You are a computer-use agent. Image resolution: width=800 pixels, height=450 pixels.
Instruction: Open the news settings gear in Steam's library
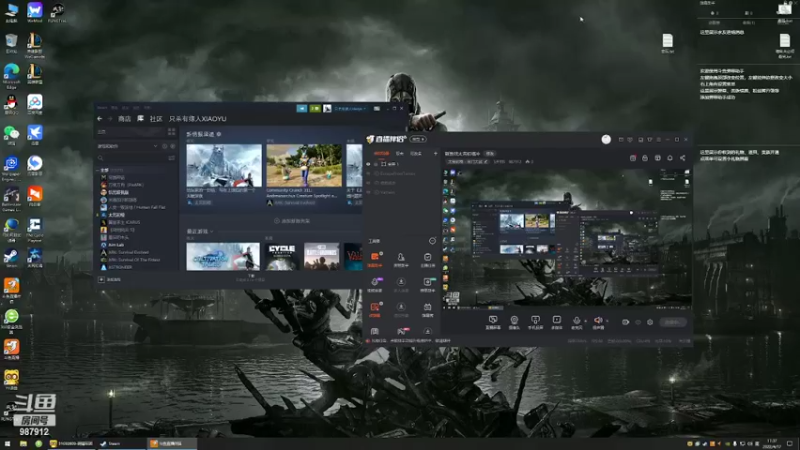pos(219,134)
